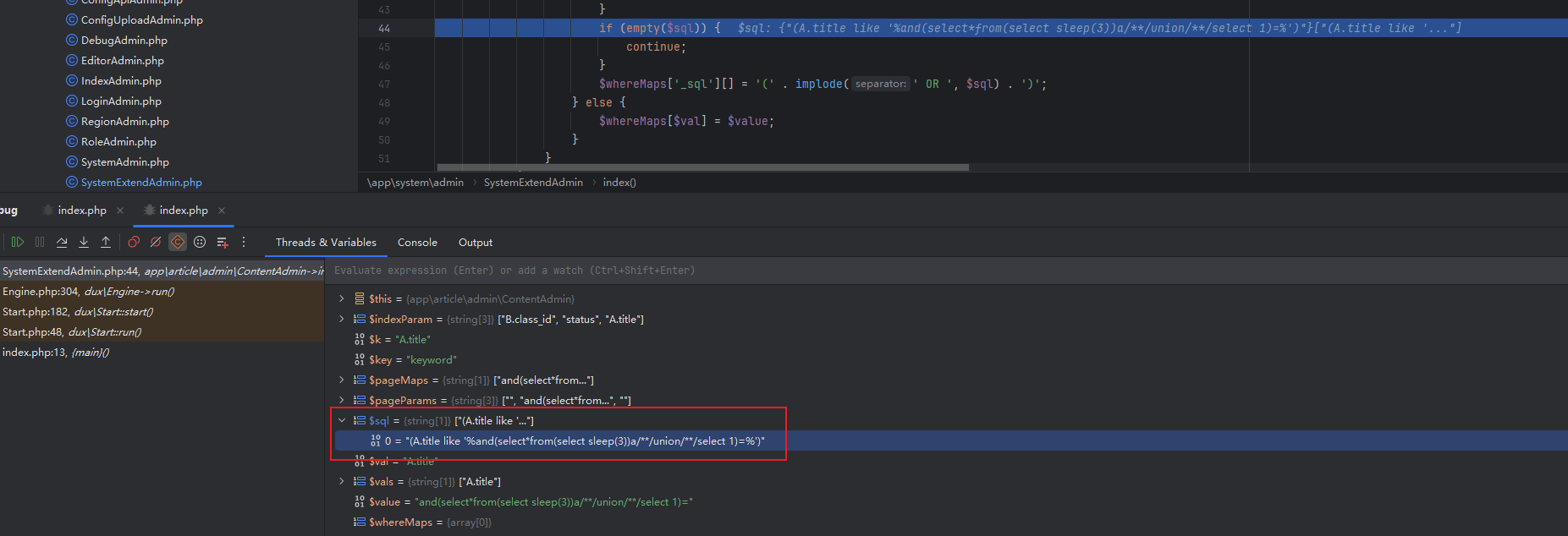Place the cursor on the continue; statement
1568x536 pixels.
tap(656, 46)
